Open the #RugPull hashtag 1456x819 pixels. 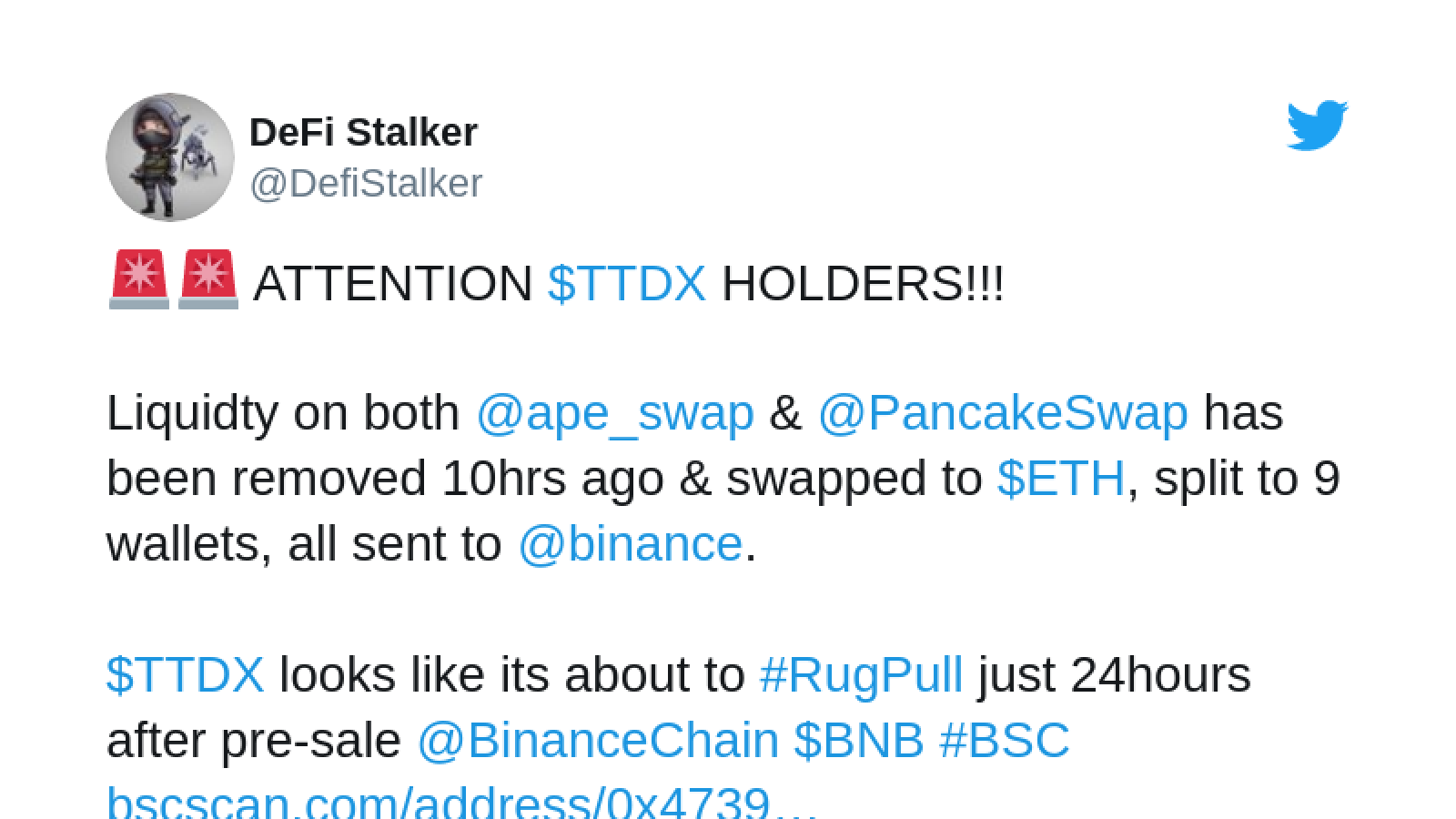pos(861,675)
